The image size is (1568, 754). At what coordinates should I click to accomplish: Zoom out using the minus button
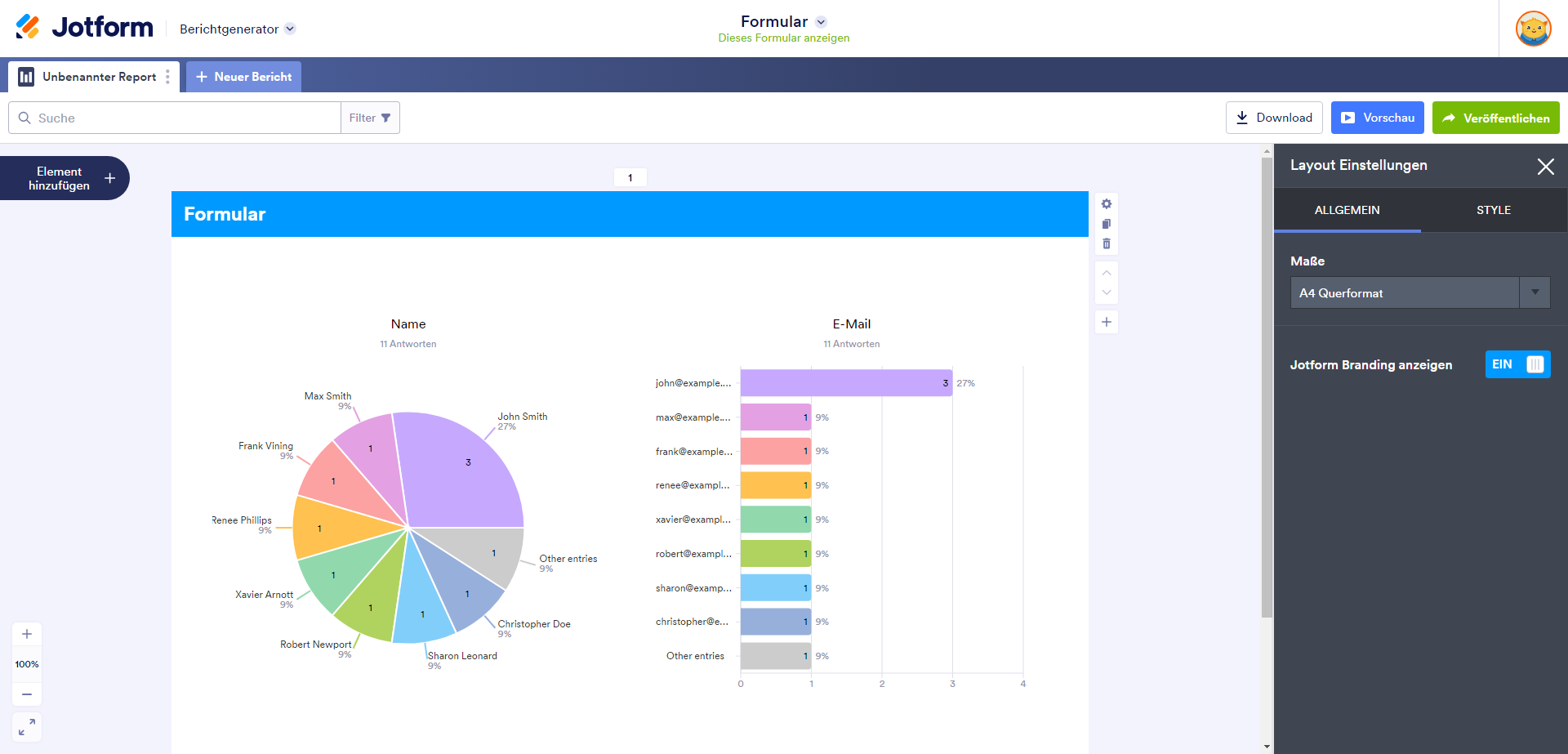click(x=27, y=694)
